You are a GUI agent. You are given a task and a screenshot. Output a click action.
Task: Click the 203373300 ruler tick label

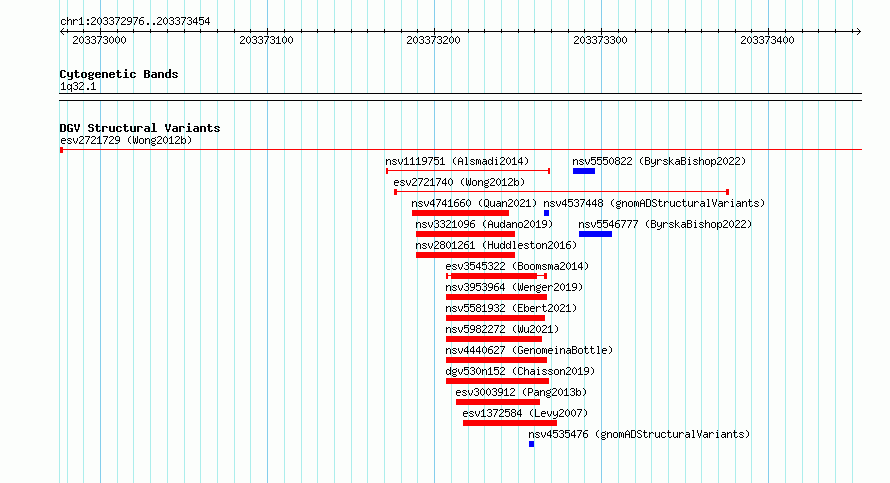click(600, 40)
